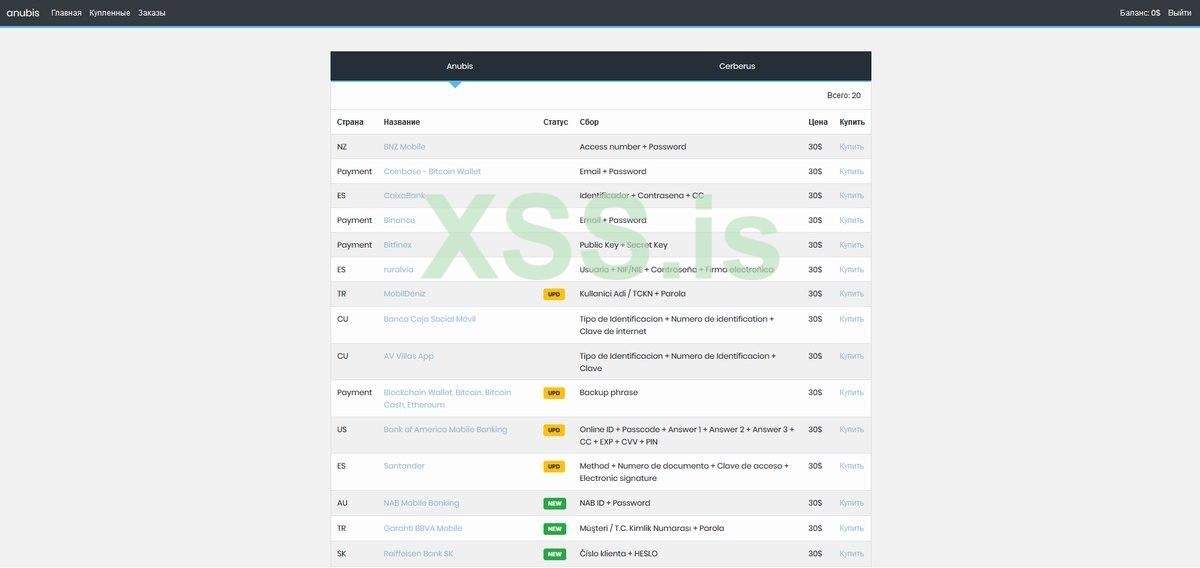Click Купить in the NAB Mobile Banking row

coord(851,503)
